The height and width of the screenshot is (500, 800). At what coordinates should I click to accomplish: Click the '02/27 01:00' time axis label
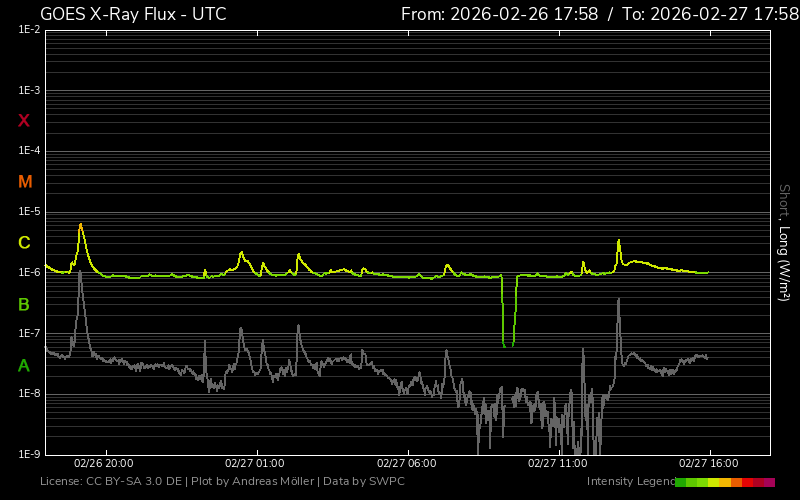coord(255,463)
